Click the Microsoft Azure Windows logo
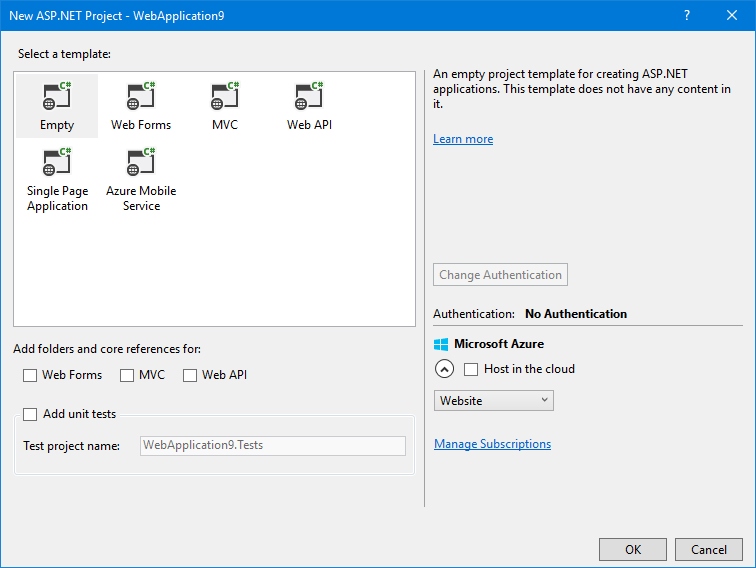Image resolution: width=756 pixels, height=568 pixels. 441,344
